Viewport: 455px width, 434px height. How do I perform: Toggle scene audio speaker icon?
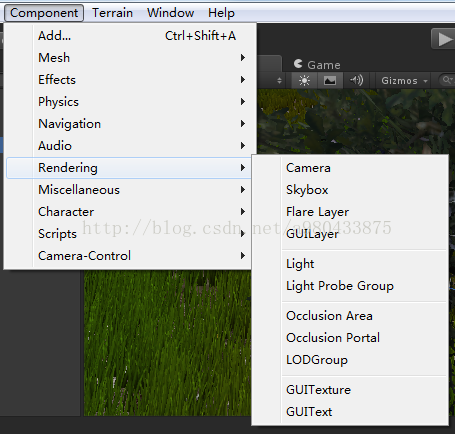[x=356, y=80]
